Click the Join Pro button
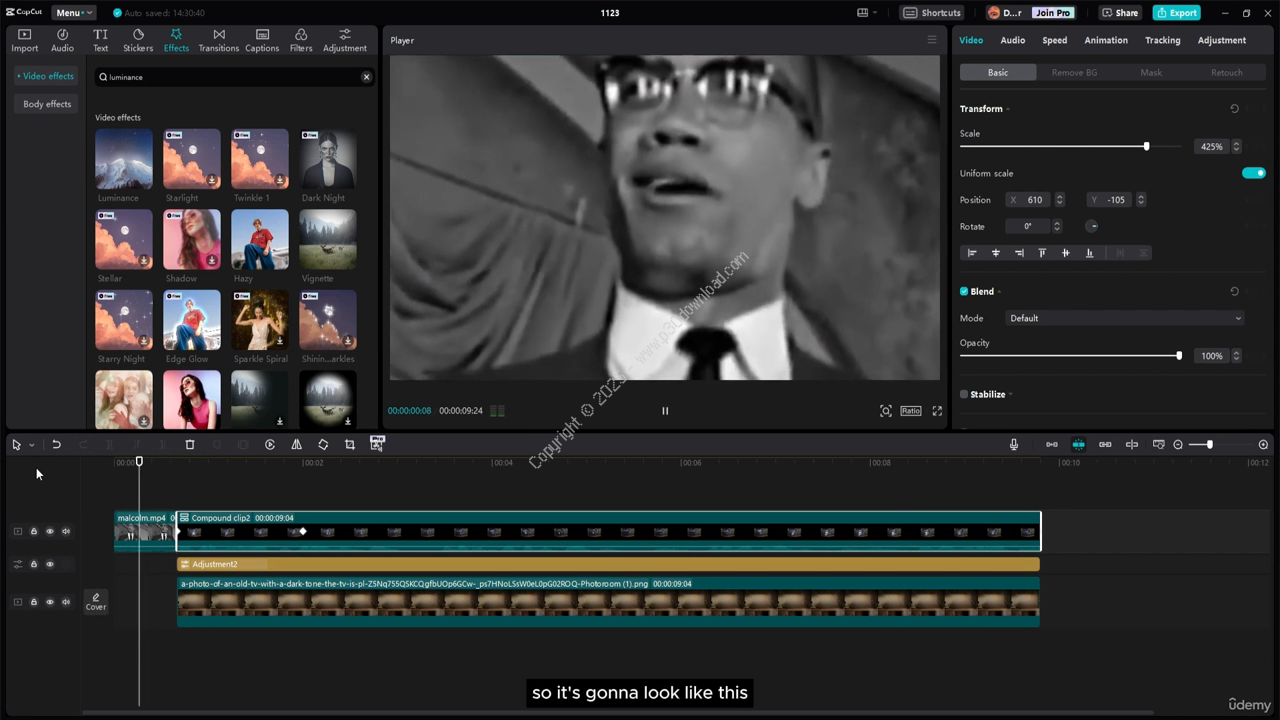Viewport: 1280px width, 720px height. pos(1053,13)
